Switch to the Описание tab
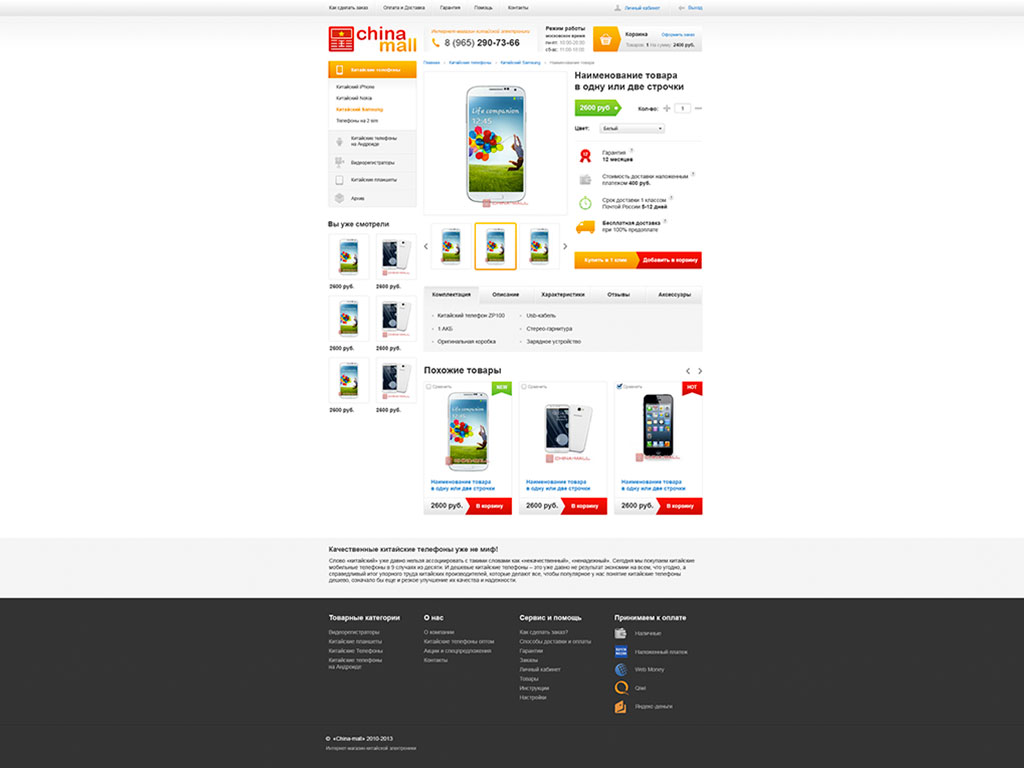1024x768 pixels. click(x=505, y=295)
